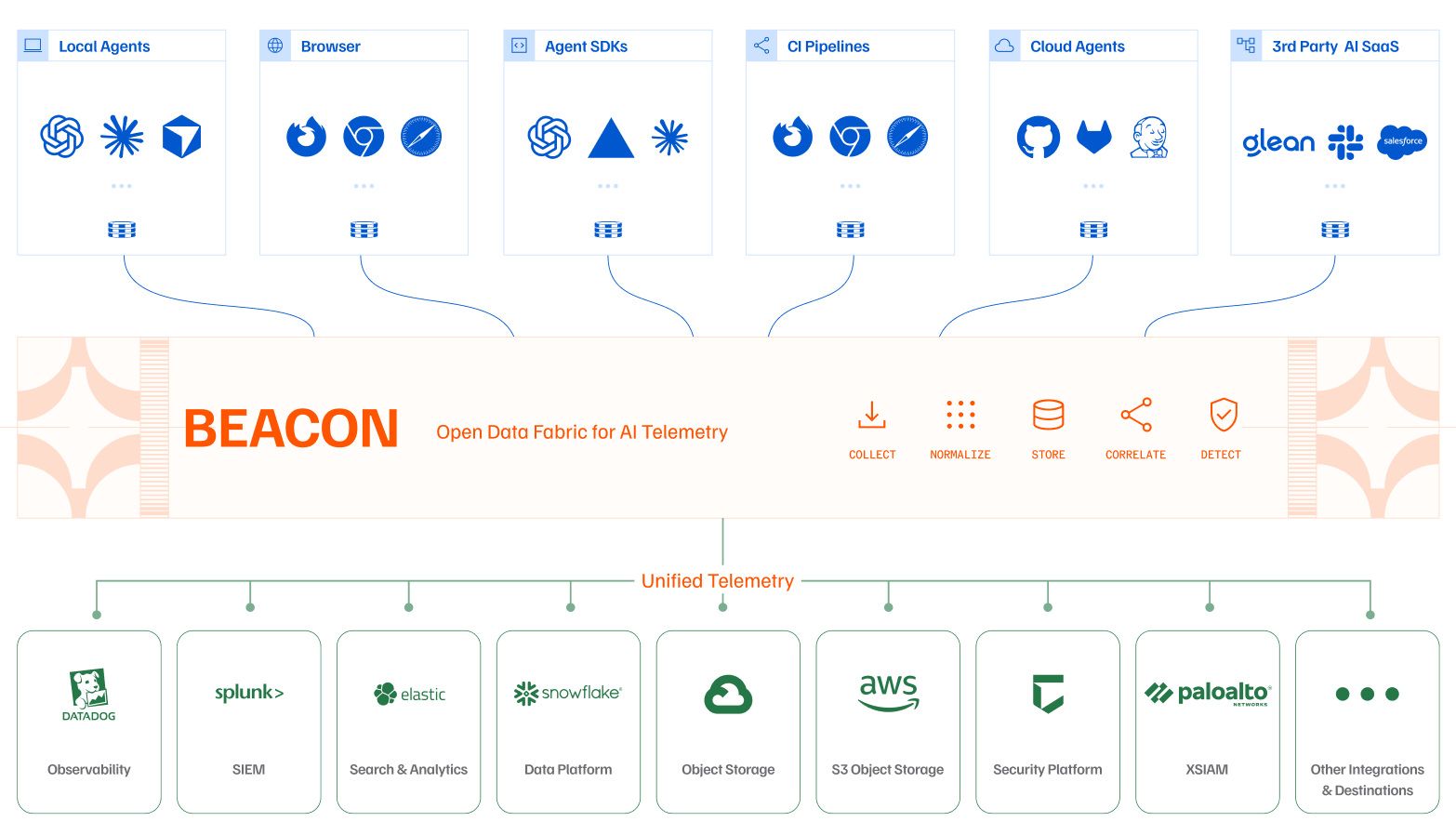Click the Chrome icon in CI Pipelines card

coord(850,137)
